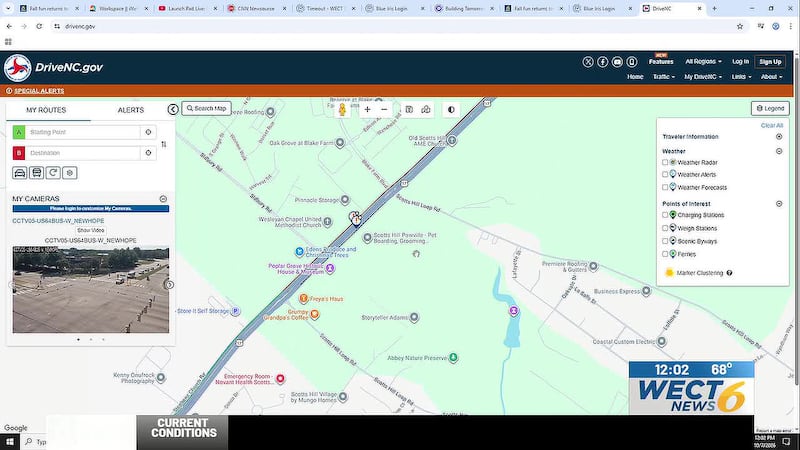
Task: Click the Destination input field
Action: 83,153
